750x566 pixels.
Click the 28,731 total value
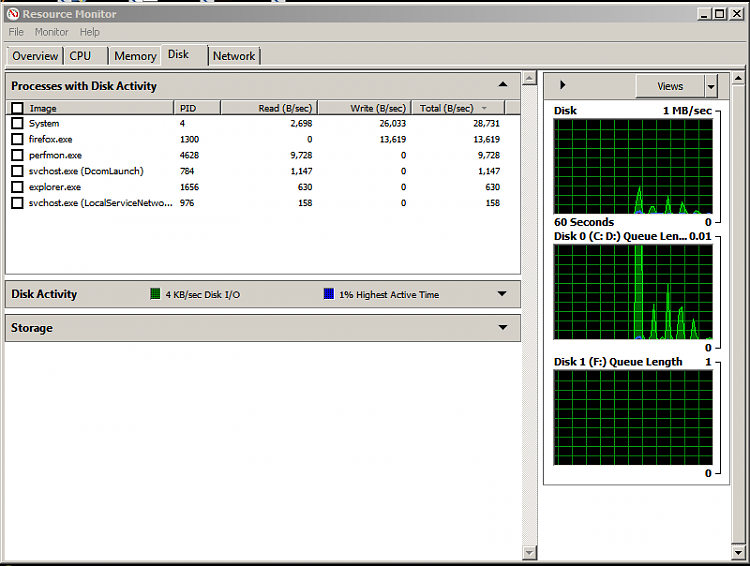pyautogui.click(x=486, y=123)
